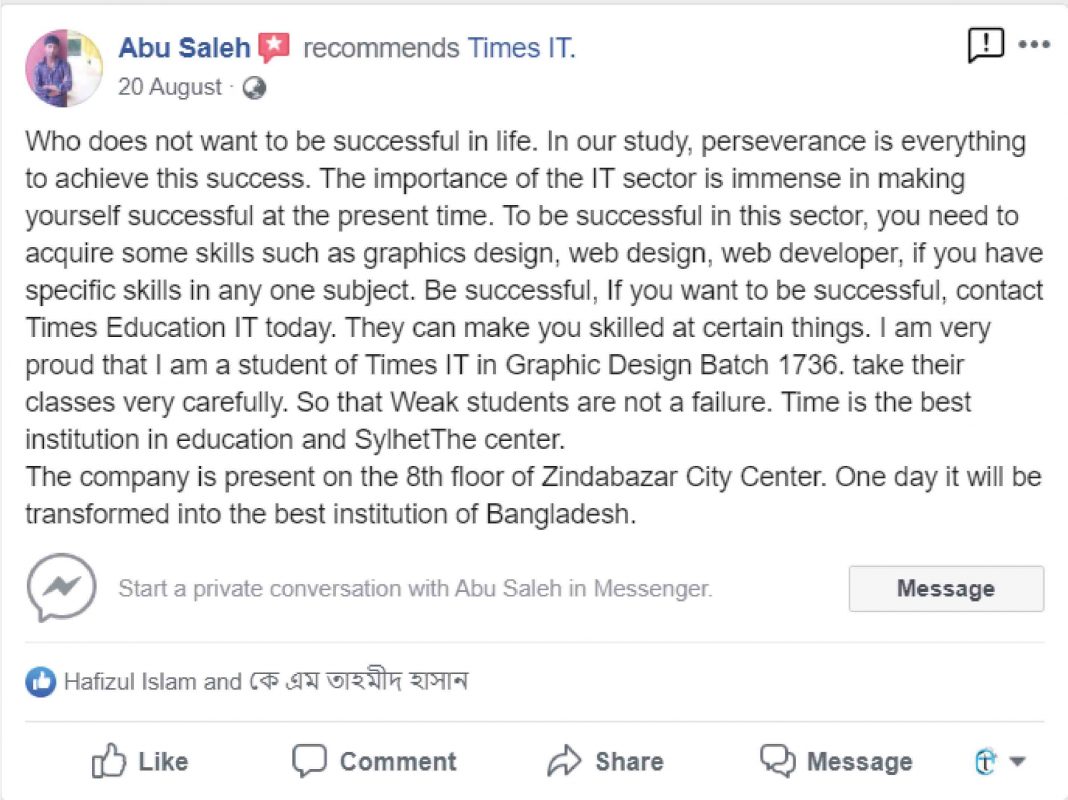This screenshot has height=800, width=1068.
Task: Expand the acting-as profile dropdown arrow
Action: click(1018, 762)
